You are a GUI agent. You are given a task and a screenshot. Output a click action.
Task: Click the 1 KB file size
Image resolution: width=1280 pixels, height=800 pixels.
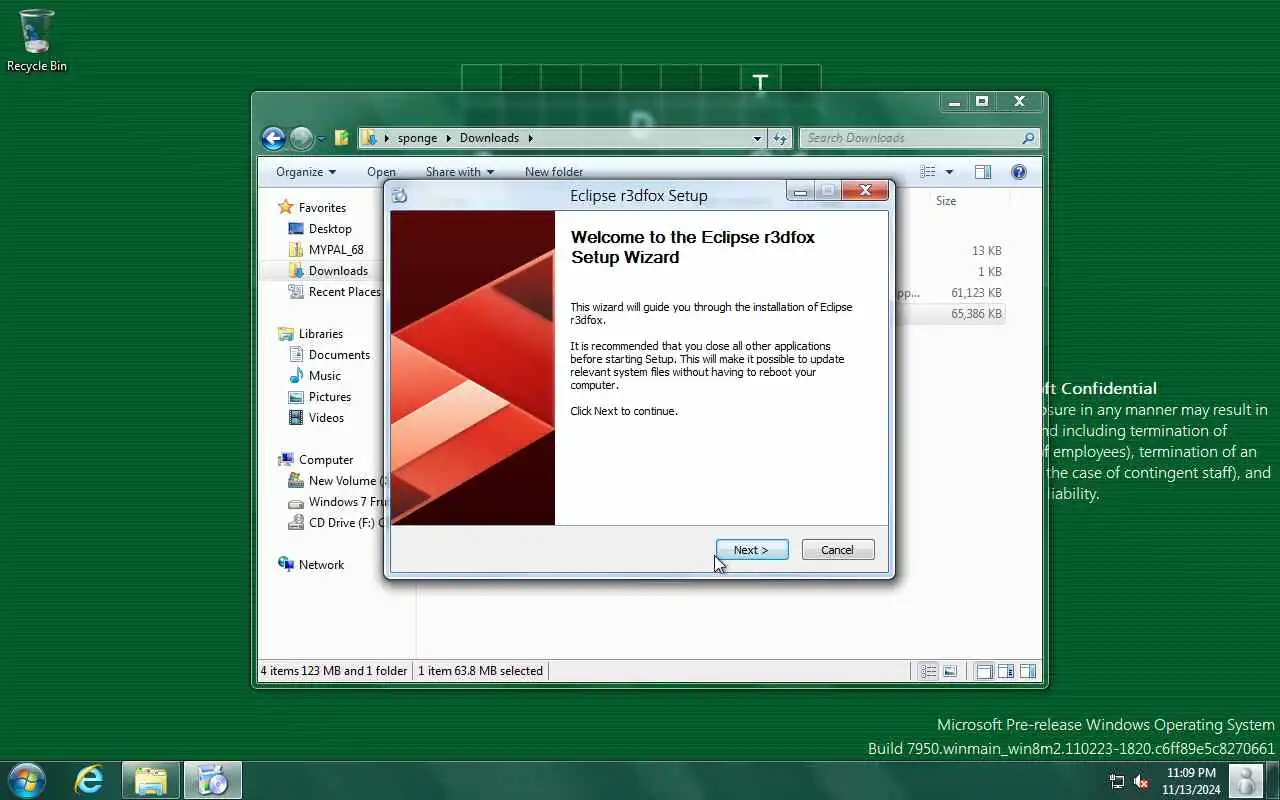[x=990, y=271]
